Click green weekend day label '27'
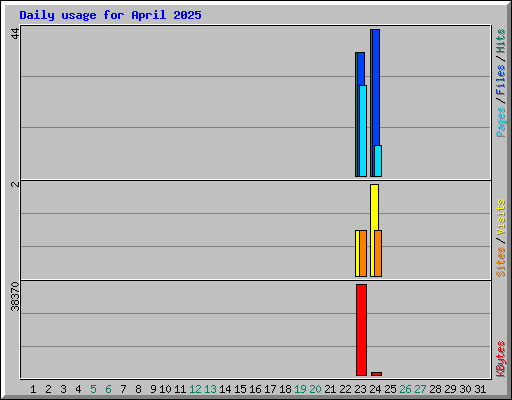Viewport: 512px width, 400px height. click(x=420, y=389)
